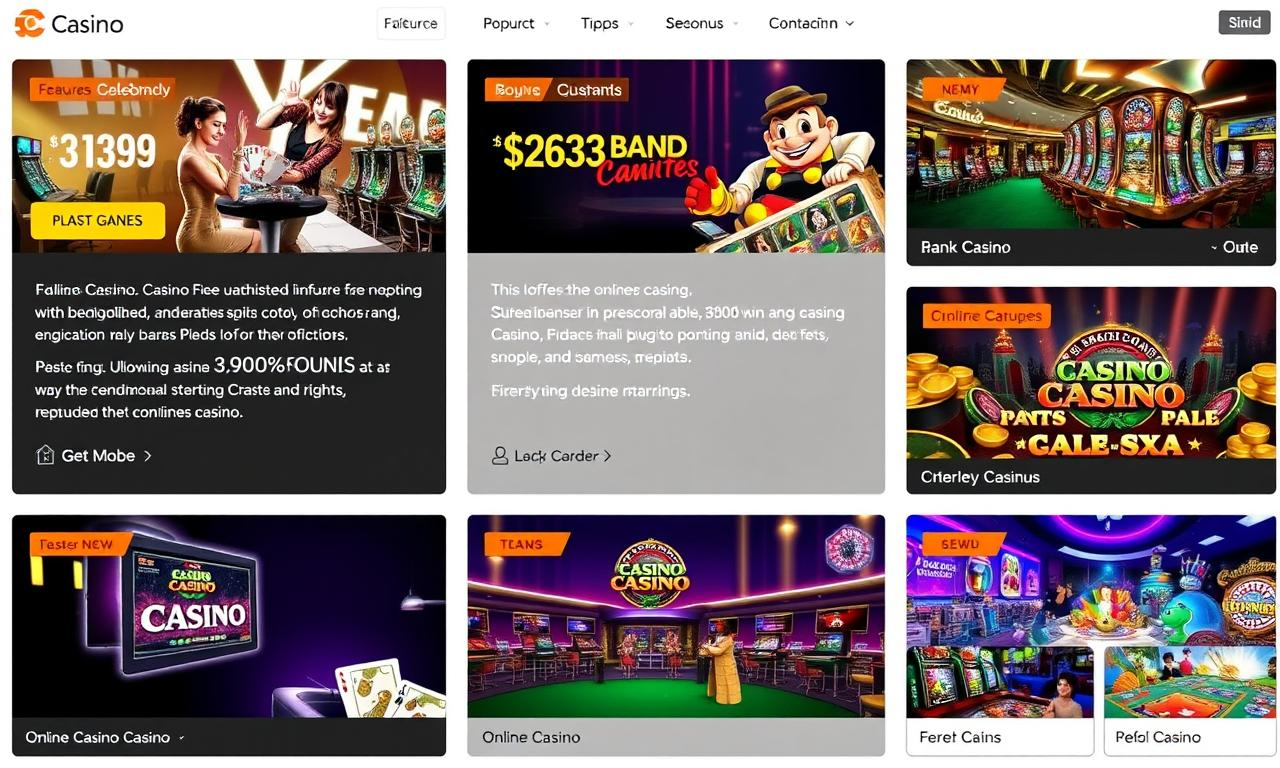Click the person icon beside Lack Carder
This screenshot has width=1280, height=768.
(x=500, y=456)
